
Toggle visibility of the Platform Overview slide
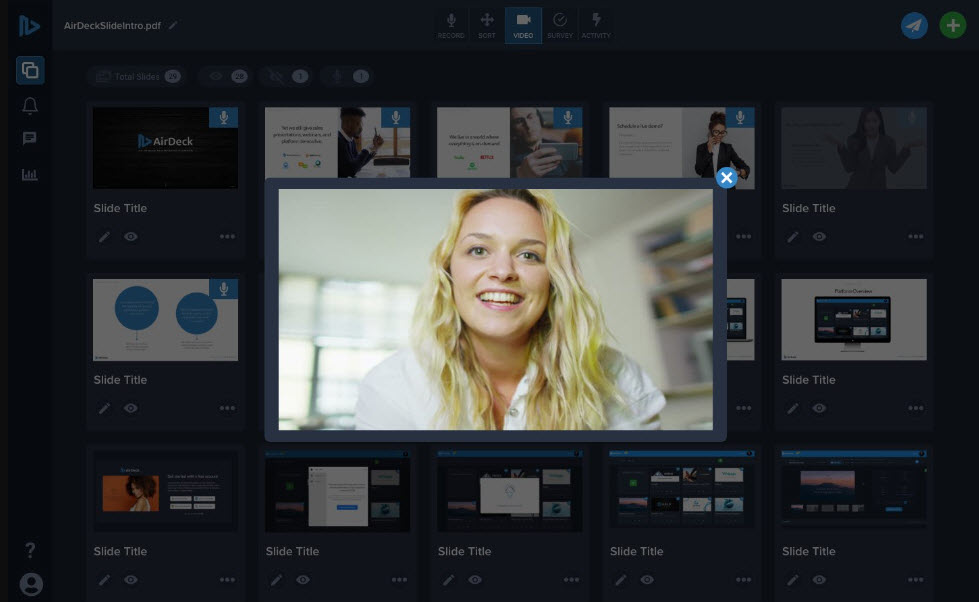[x=819, y=408]
